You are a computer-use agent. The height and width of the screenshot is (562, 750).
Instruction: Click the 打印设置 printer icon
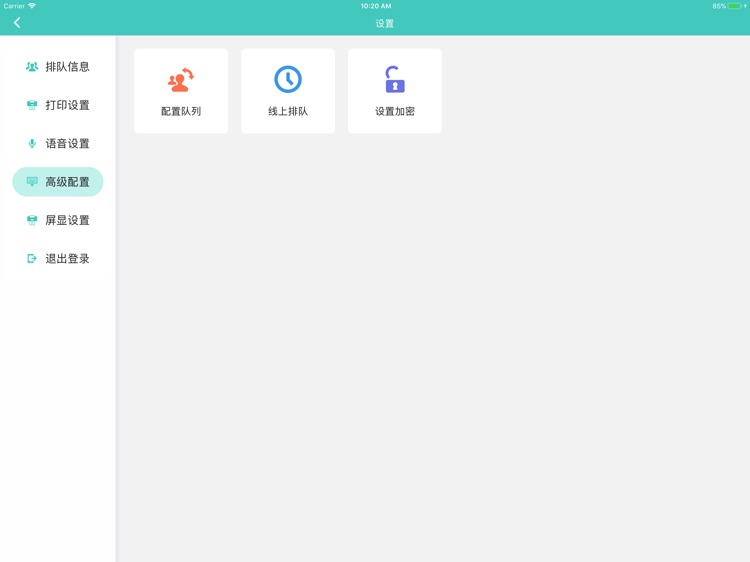click(32, 105)
